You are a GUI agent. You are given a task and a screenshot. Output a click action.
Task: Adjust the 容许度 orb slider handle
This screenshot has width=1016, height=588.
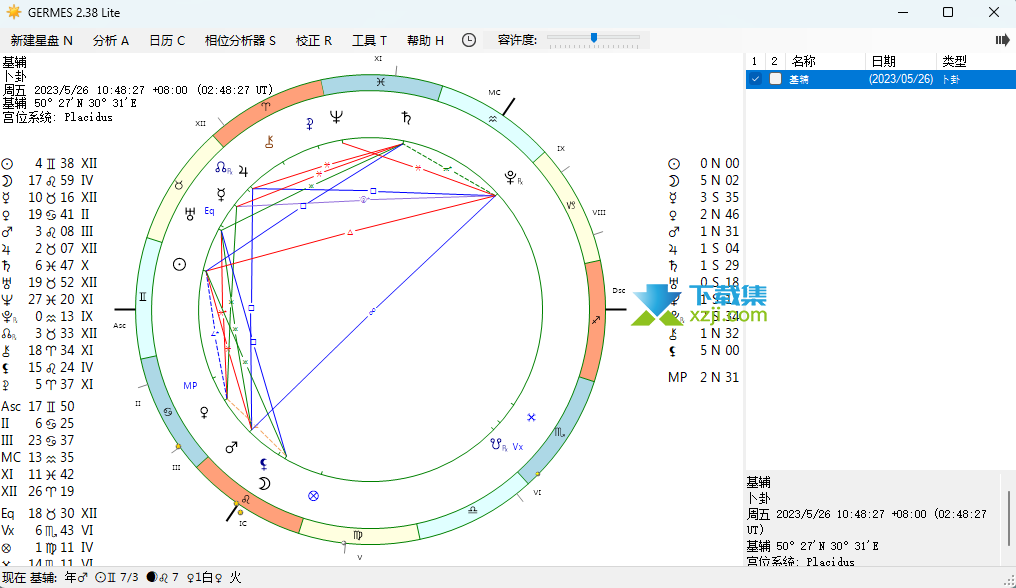pyautogui.click(x=594, y=38)
